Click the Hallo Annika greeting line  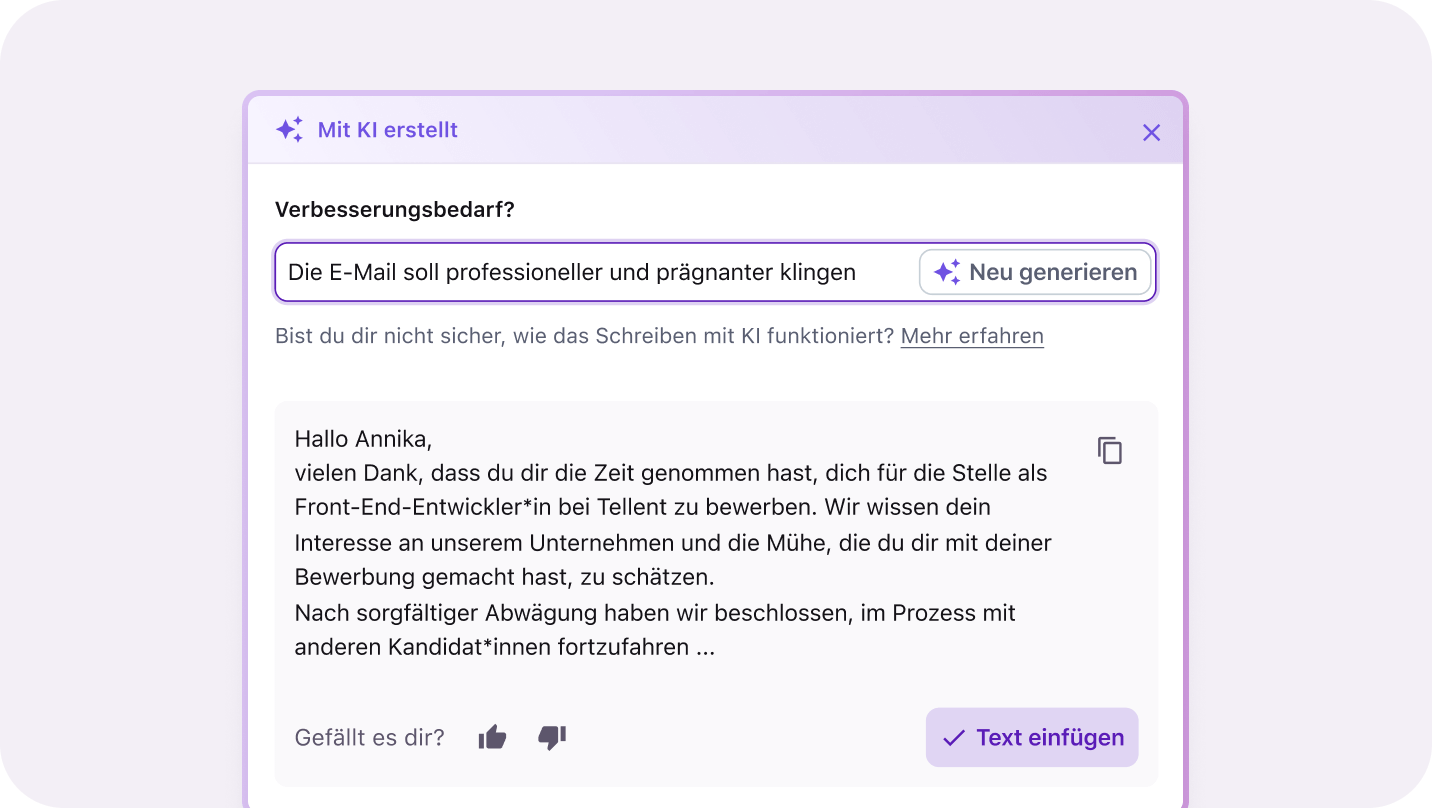pyautogui.click(x=363, y=438)
